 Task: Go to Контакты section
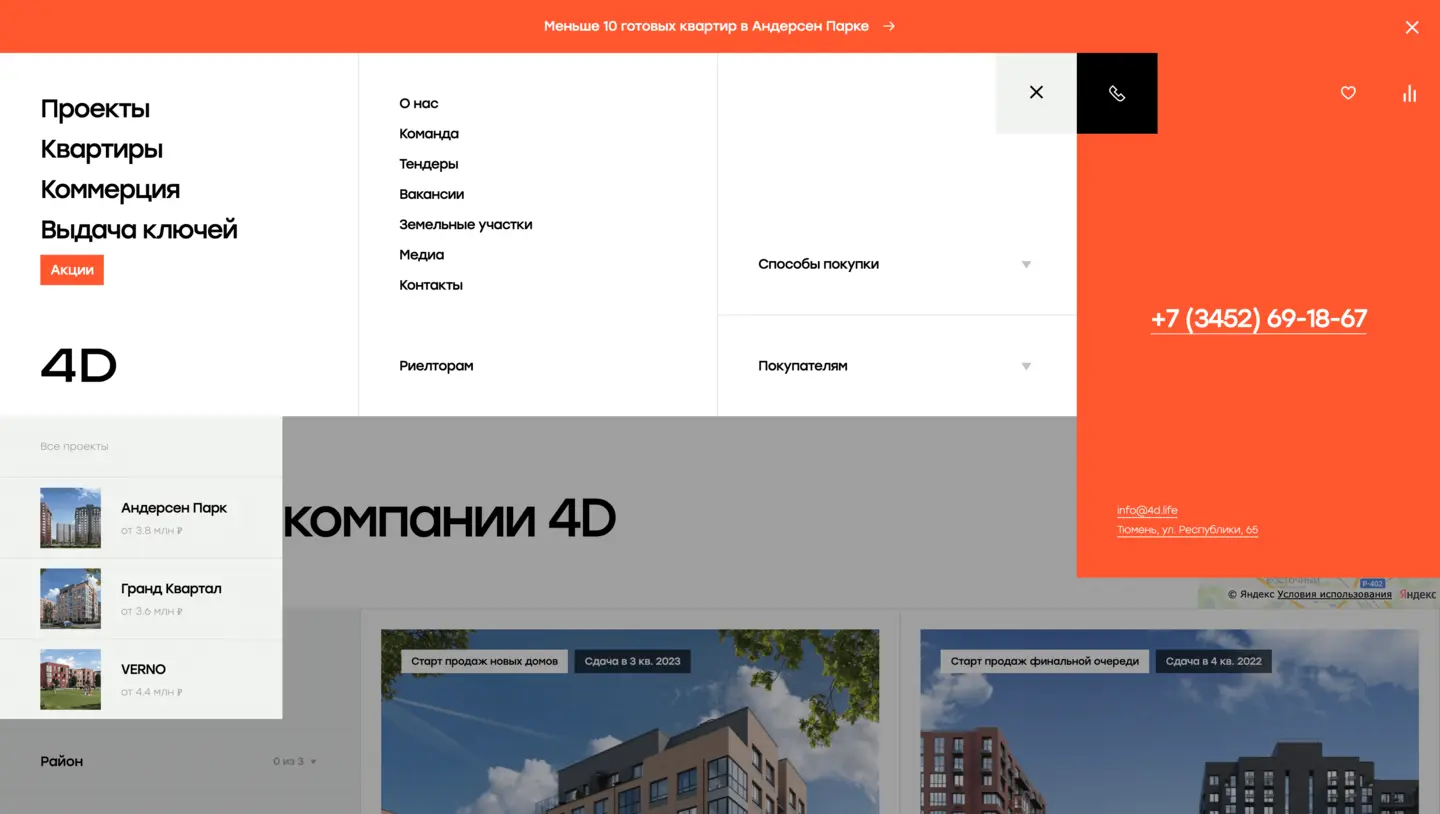tap(431, 285)
